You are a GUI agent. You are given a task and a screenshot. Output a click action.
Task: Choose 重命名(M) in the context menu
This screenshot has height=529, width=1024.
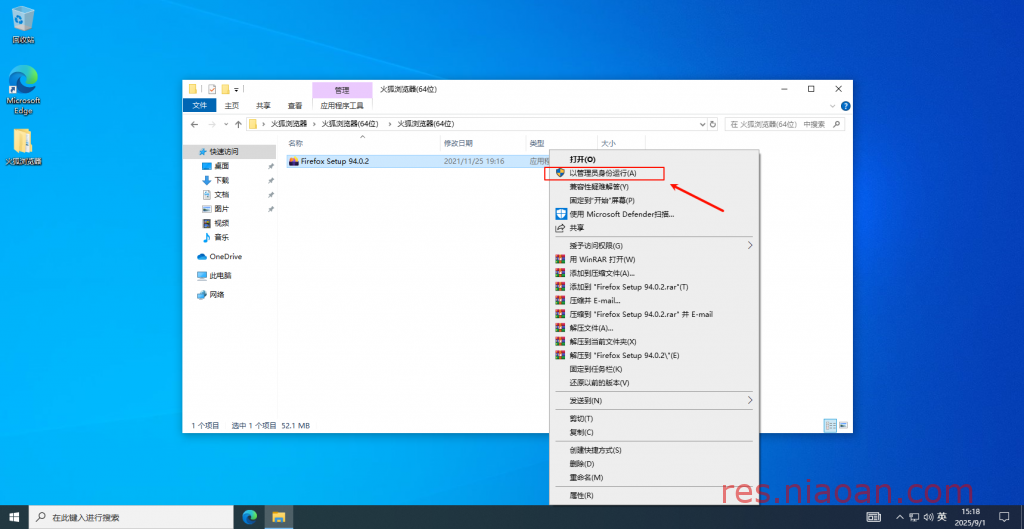pos(654,477)
